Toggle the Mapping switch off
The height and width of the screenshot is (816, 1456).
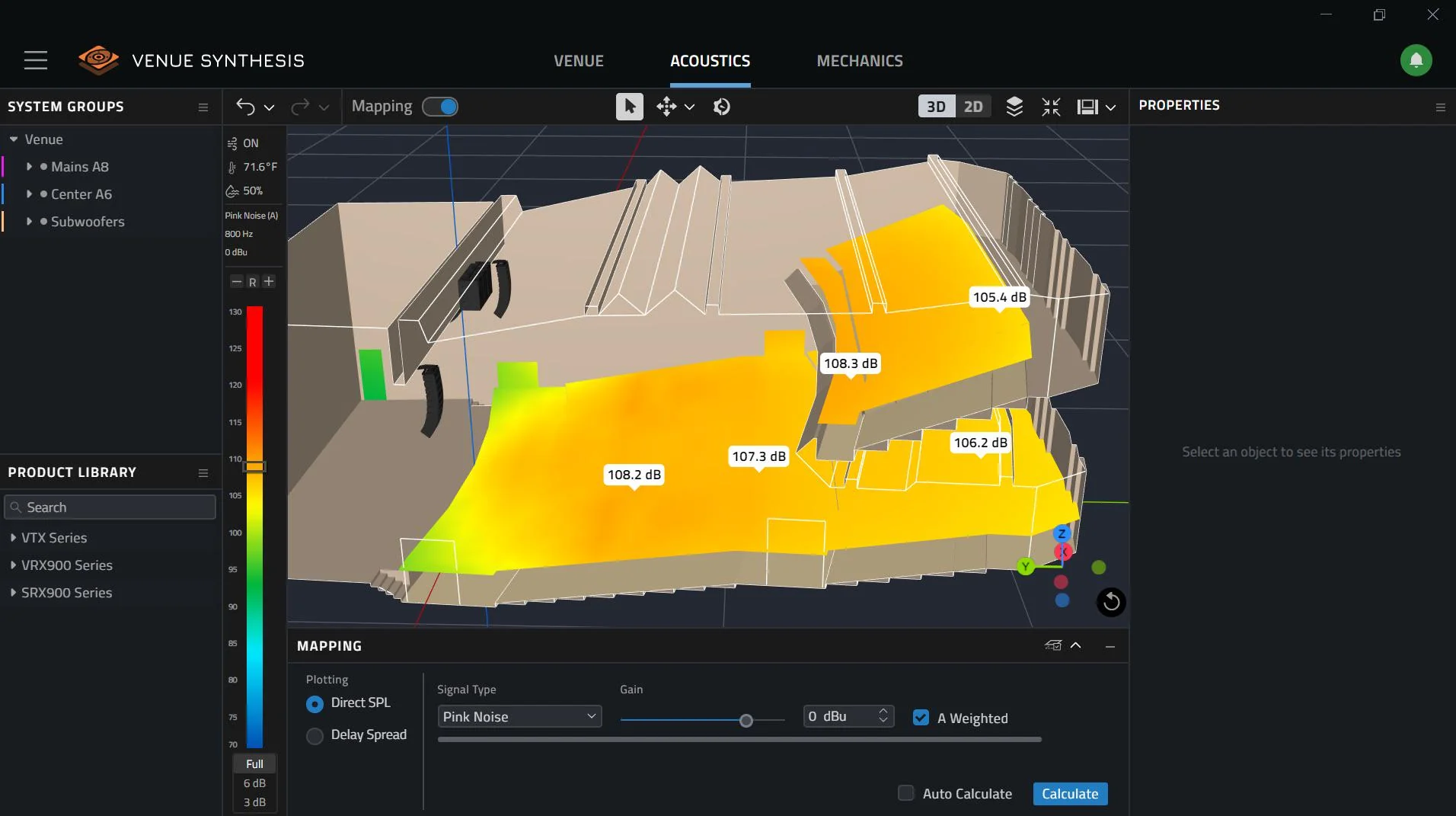click(440, 107)
